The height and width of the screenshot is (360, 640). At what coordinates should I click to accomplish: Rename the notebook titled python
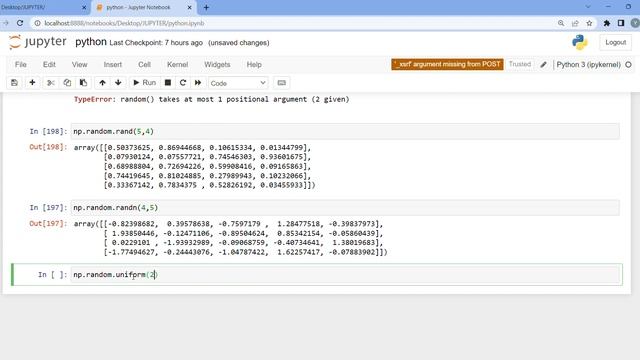(91, 42)
